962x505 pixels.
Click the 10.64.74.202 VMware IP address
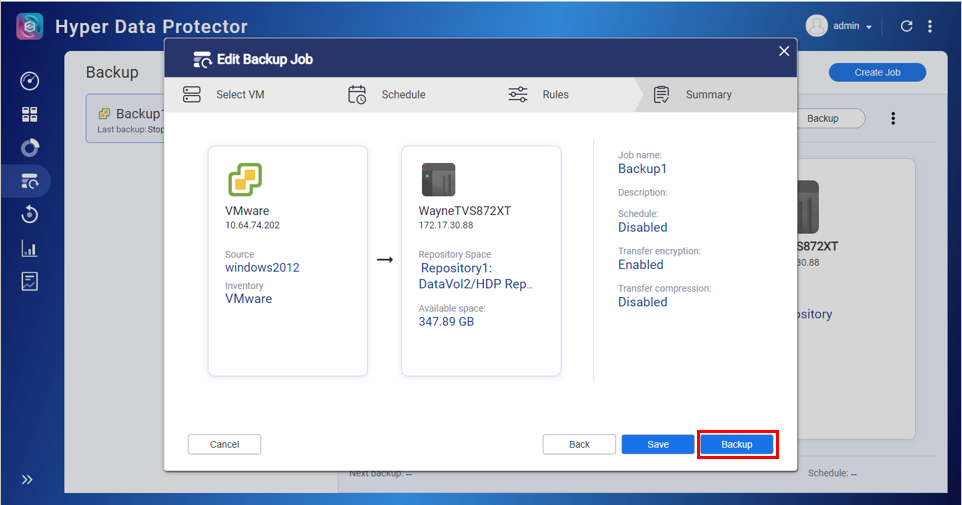252,225
